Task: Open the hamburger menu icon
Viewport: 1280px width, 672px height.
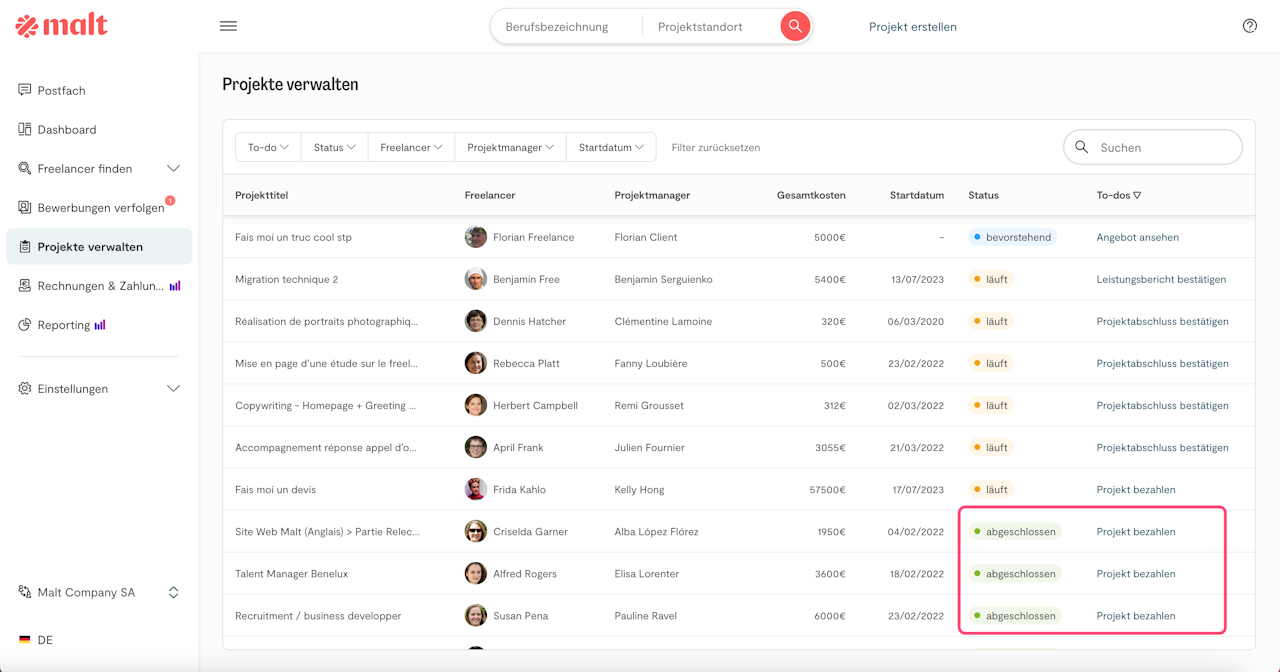Action: [x=228, y=26]
